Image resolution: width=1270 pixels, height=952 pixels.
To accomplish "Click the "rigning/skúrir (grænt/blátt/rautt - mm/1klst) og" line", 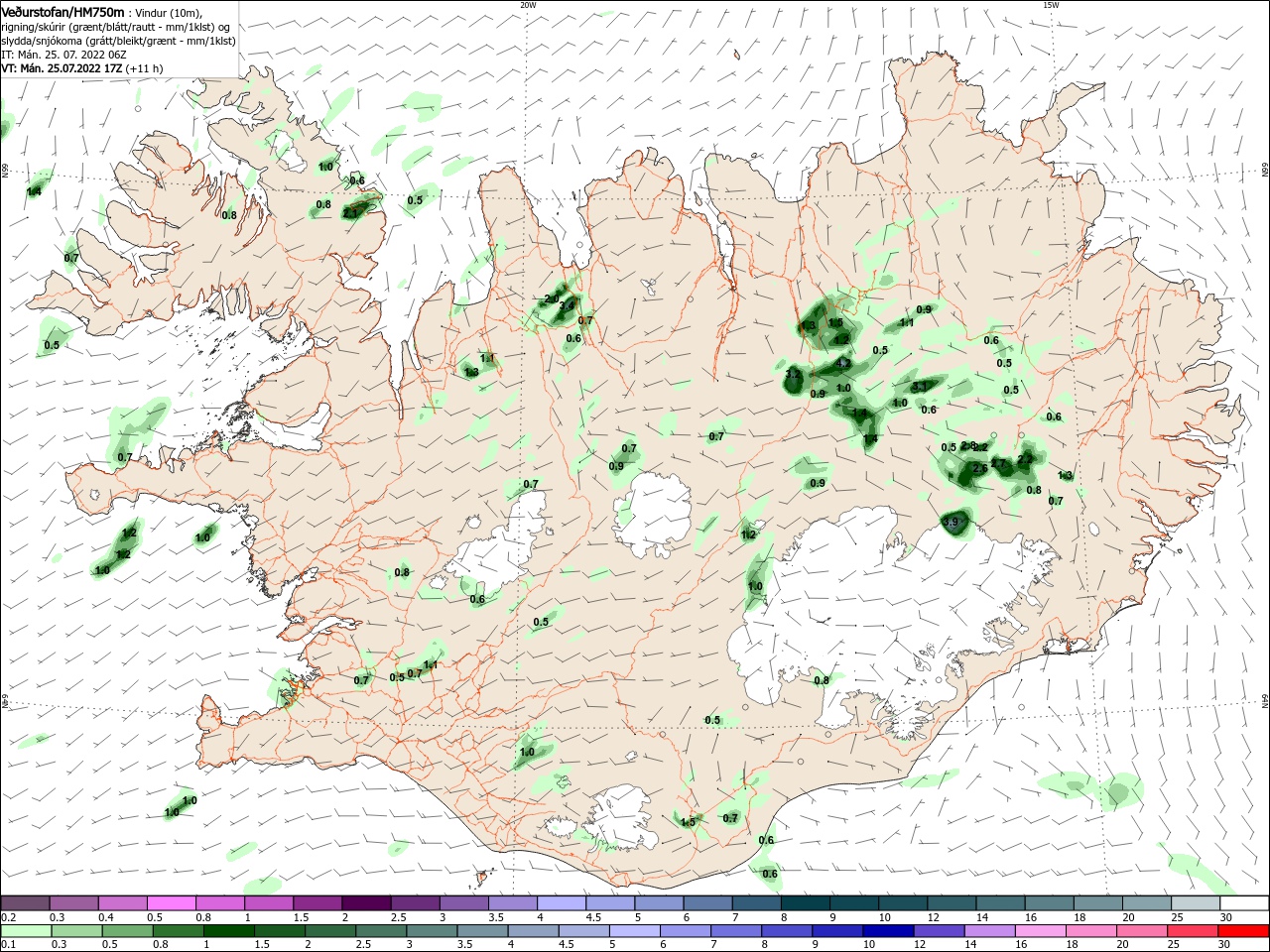I will [116, 27].
